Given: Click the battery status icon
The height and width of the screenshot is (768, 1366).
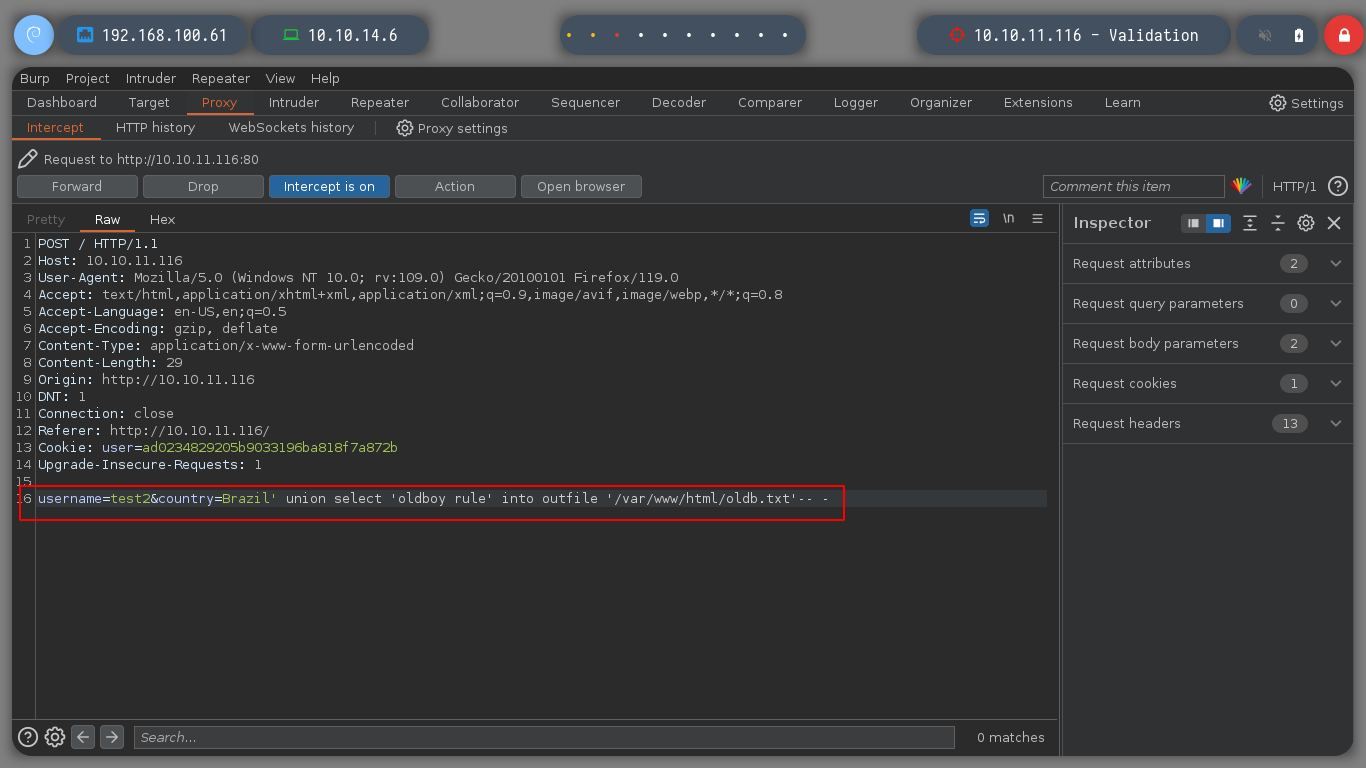Looking at the screenshot, I should (1299, 35).
